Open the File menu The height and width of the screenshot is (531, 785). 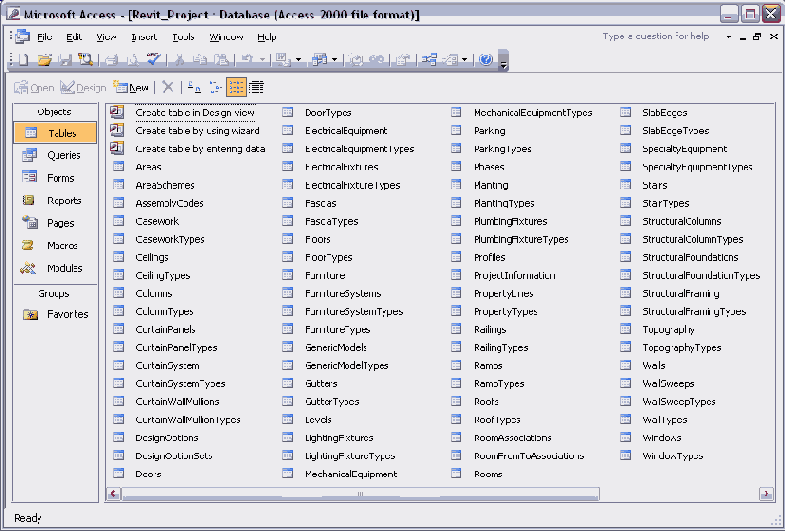45,37
